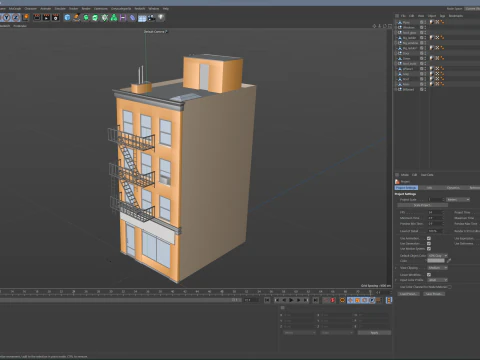This screenshot has width=480, height=360.
Task: Expand the Input Color Profile disclosure arrow
Action: pos(396,280)
